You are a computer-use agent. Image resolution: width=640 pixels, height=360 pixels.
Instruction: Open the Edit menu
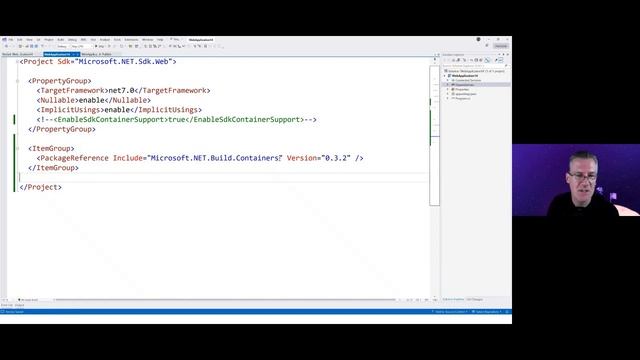tap(20, 40)
